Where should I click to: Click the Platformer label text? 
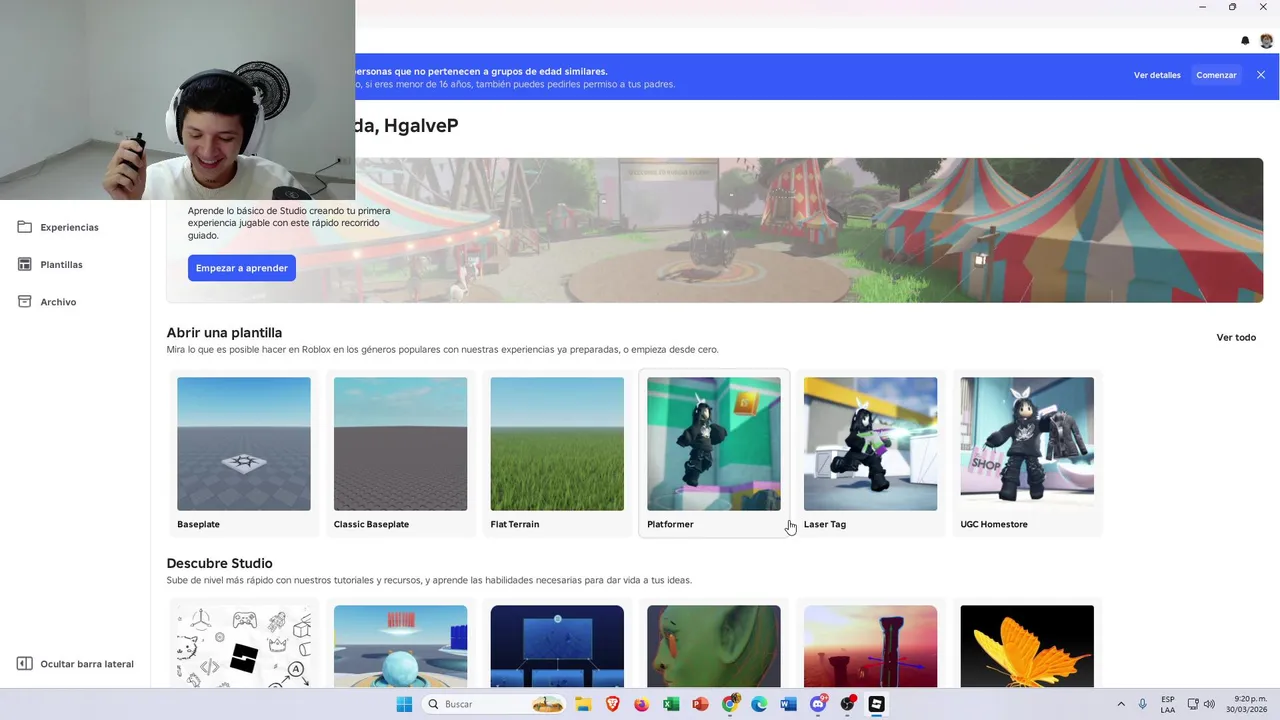tap(670, 524)
